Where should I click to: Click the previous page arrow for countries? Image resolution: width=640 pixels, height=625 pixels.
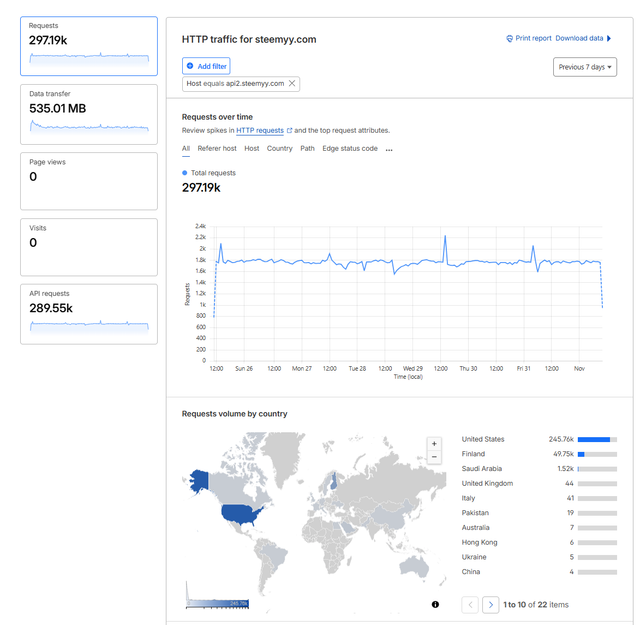tap(470, 604)
